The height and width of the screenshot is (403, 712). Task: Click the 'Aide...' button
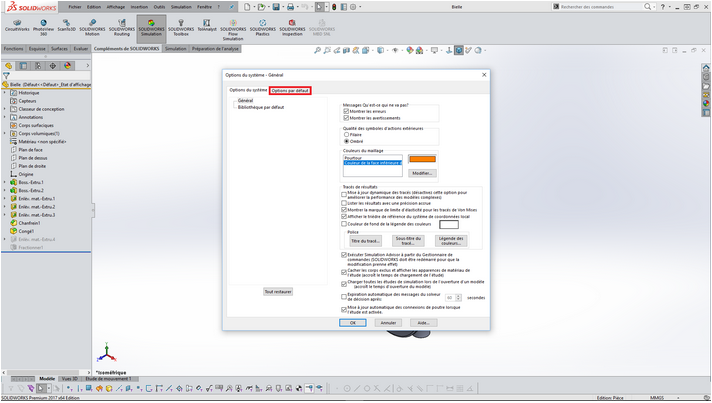(x=424, y=323)
